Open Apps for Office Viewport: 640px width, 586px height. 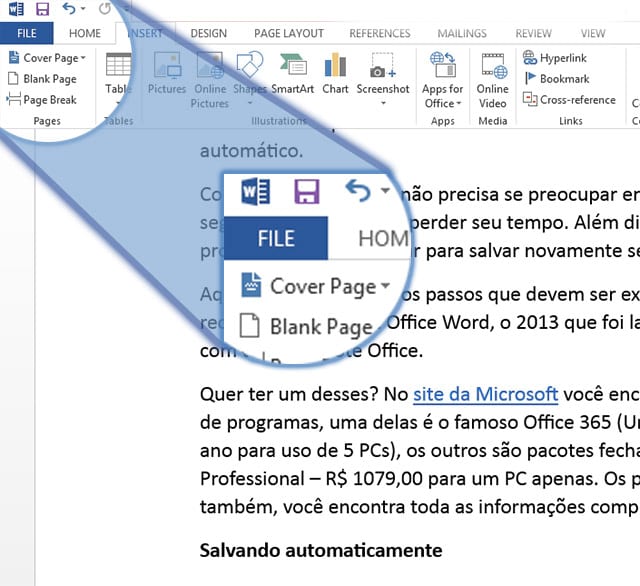pyautogui.click(x=442, y=80)
